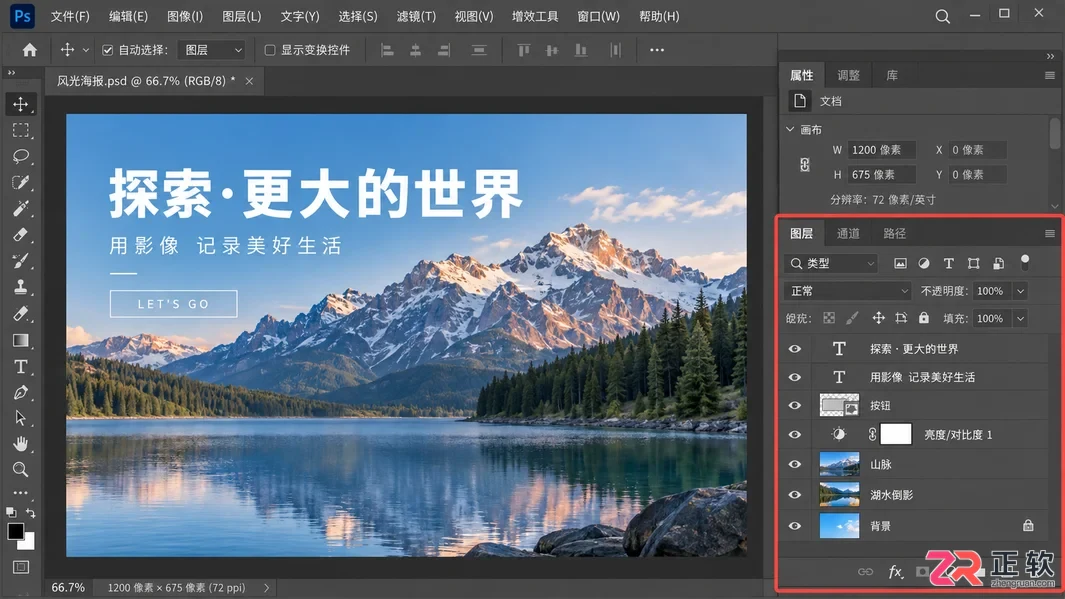The height and width of the screenshot is (599, 1065).
Task: Lock all padlock icon in lock row
Action: (x=924, y=318)
